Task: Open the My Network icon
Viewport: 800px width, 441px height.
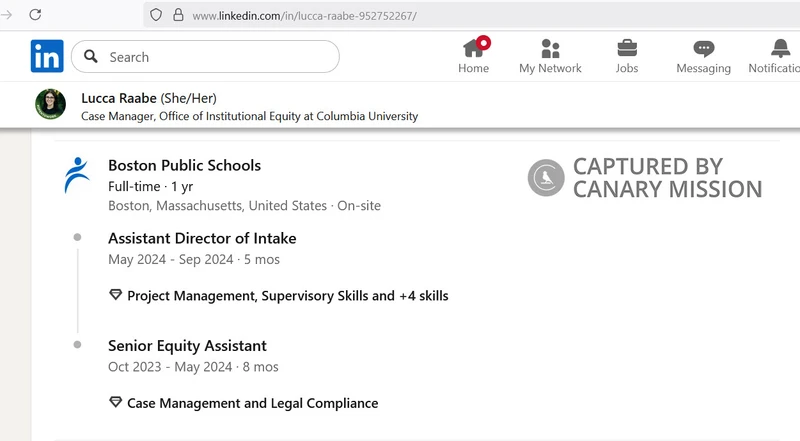Action: click(x=550, y=49)
